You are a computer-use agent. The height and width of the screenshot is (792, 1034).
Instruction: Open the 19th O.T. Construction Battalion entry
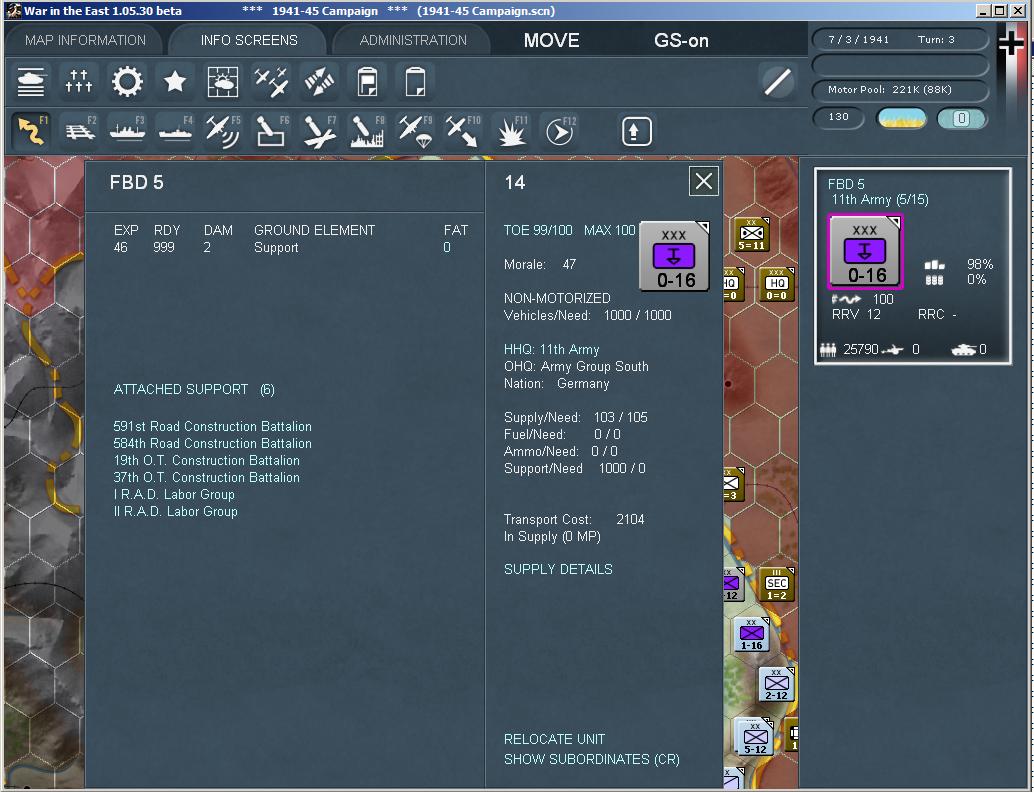coord(206,460)
